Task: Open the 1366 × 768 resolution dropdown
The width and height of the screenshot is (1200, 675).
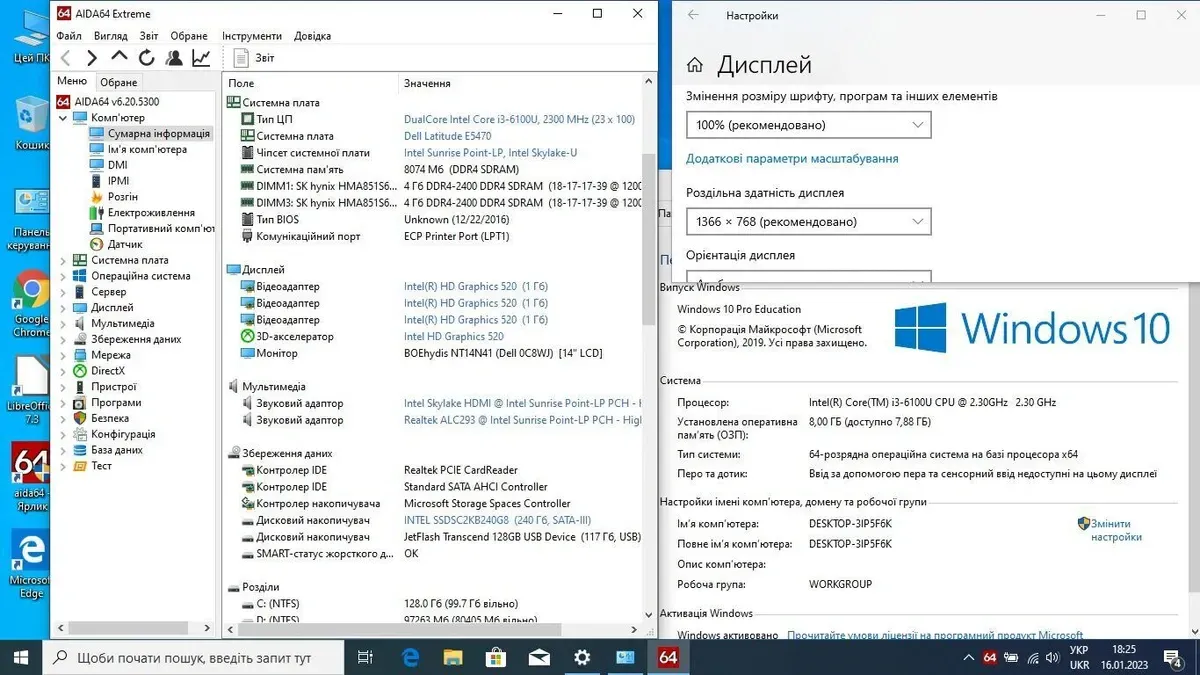Action: point(808,222)
